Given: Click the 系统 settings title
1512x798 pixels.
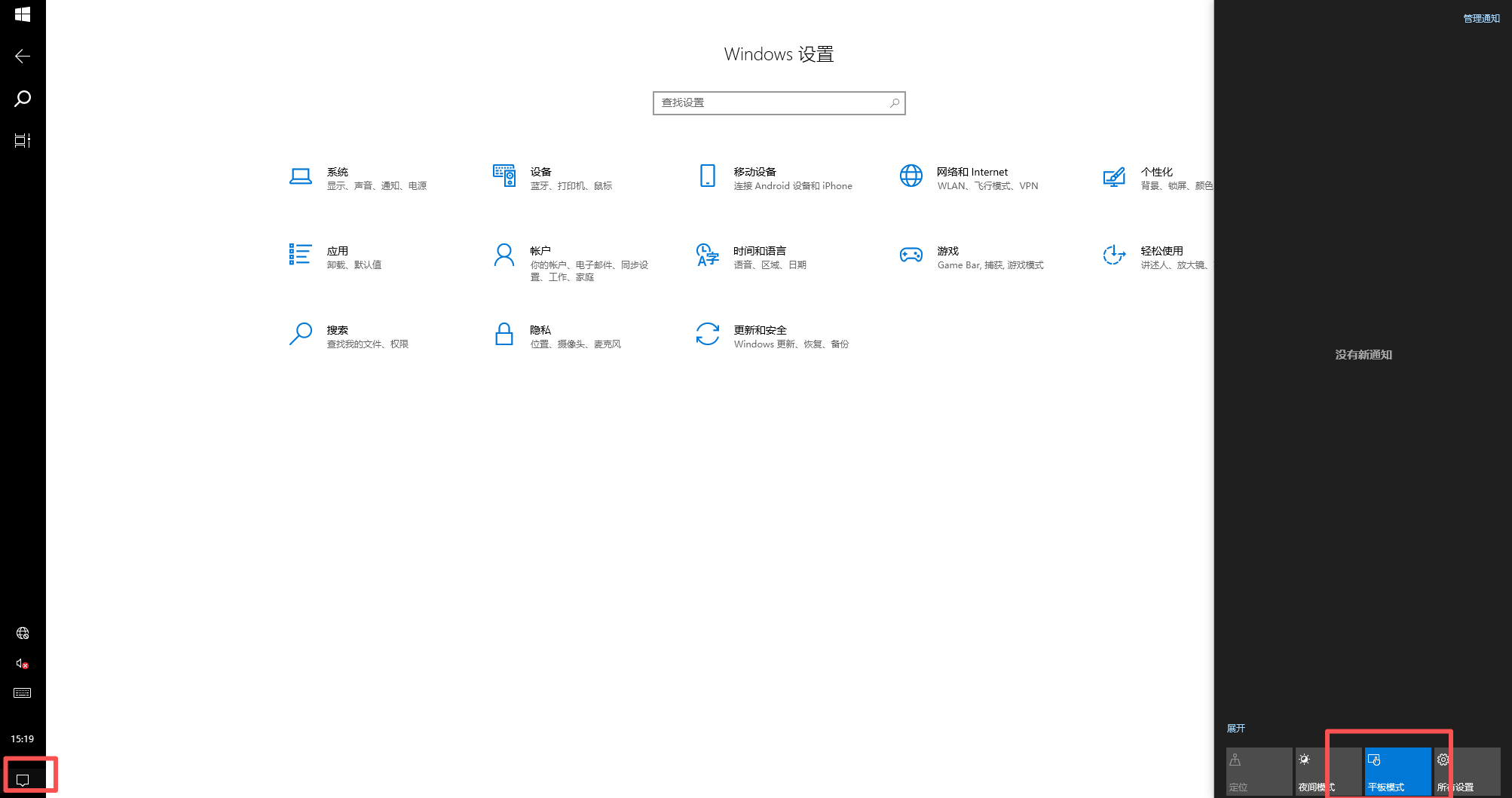Looking at the screenshot, I should [x=338, y=173].
